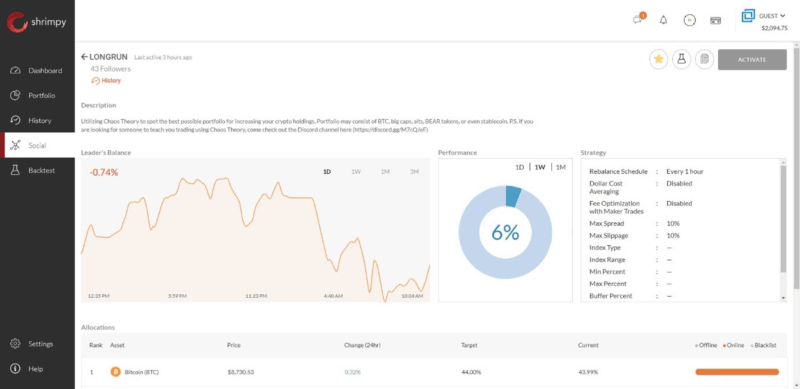Viewport: 800px width, 389px height.
Task: Switch Performance to 1W
Action: coord(540,167)
